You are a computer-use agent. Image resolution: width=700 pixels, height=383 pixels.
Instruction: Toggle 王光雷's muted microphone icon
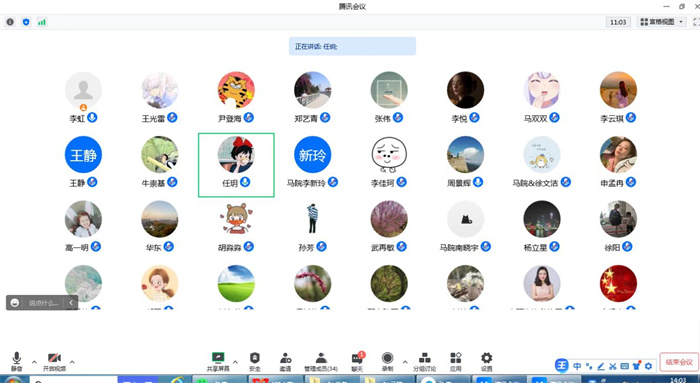pyautogui.click(x=172, y=117)
